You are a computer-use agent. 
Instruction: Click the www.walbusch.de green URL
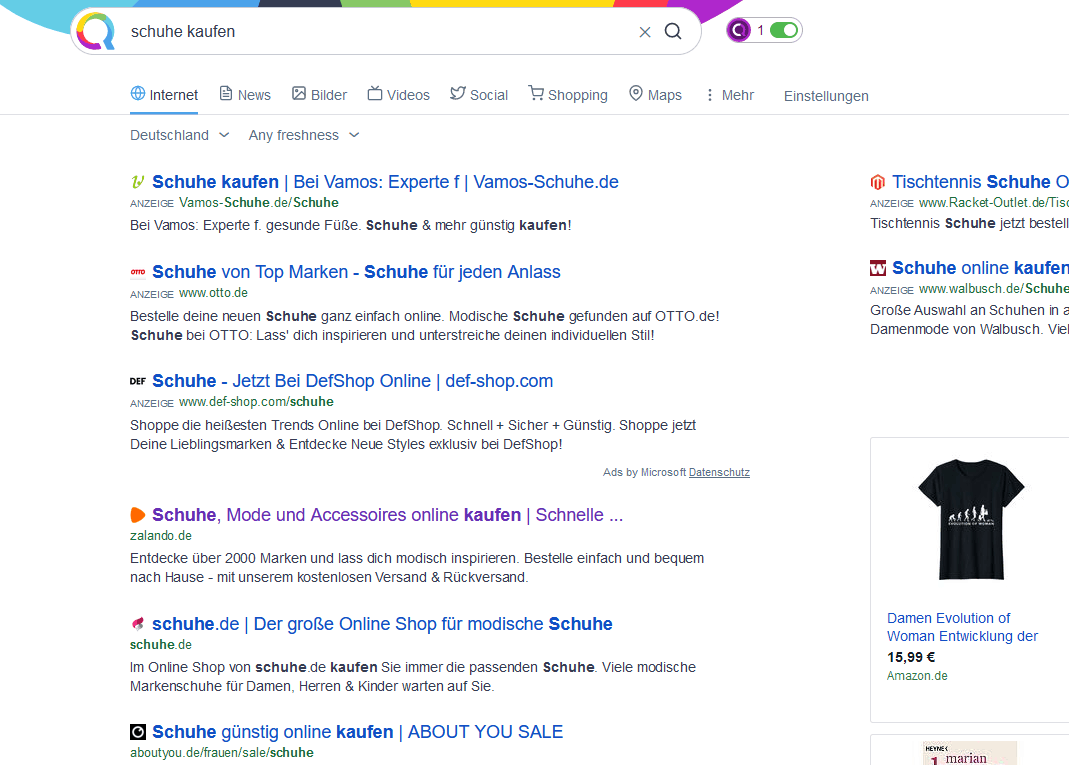pyautogui.click(x=994, y=289)
